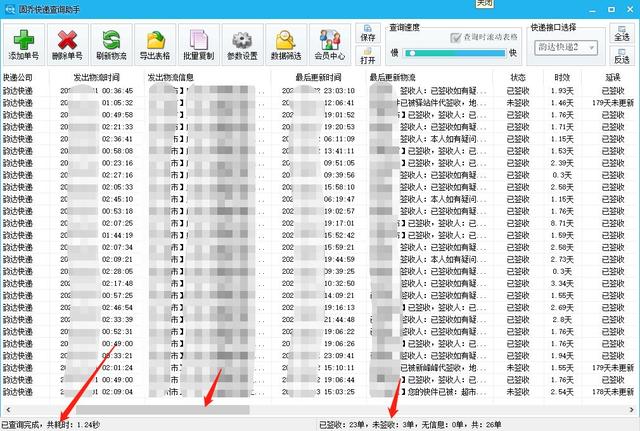
Task: Click the 1.94天 cell
Action: (562, 356)
